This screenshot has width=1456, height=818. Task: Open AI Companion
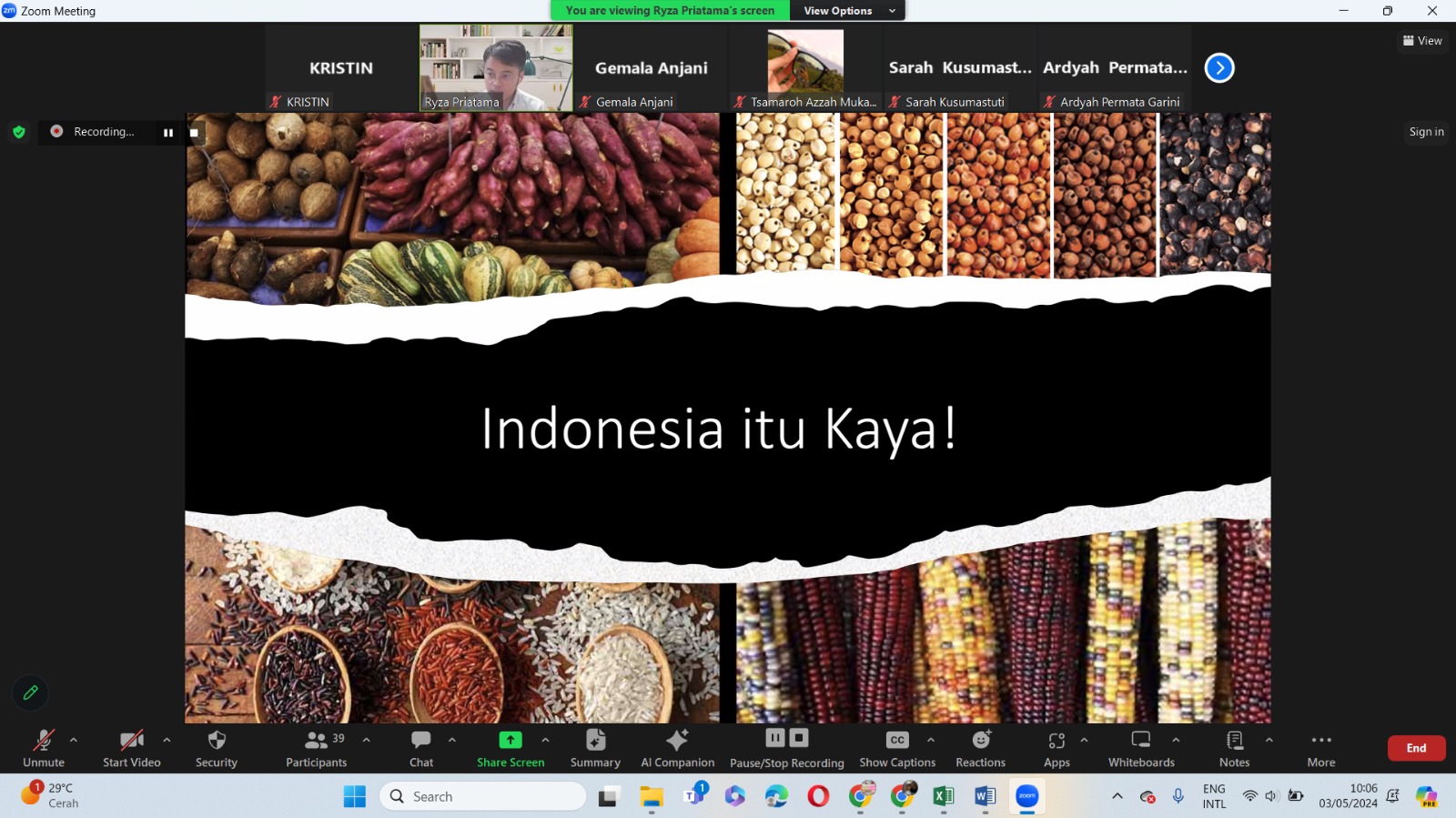coord(678,748)
